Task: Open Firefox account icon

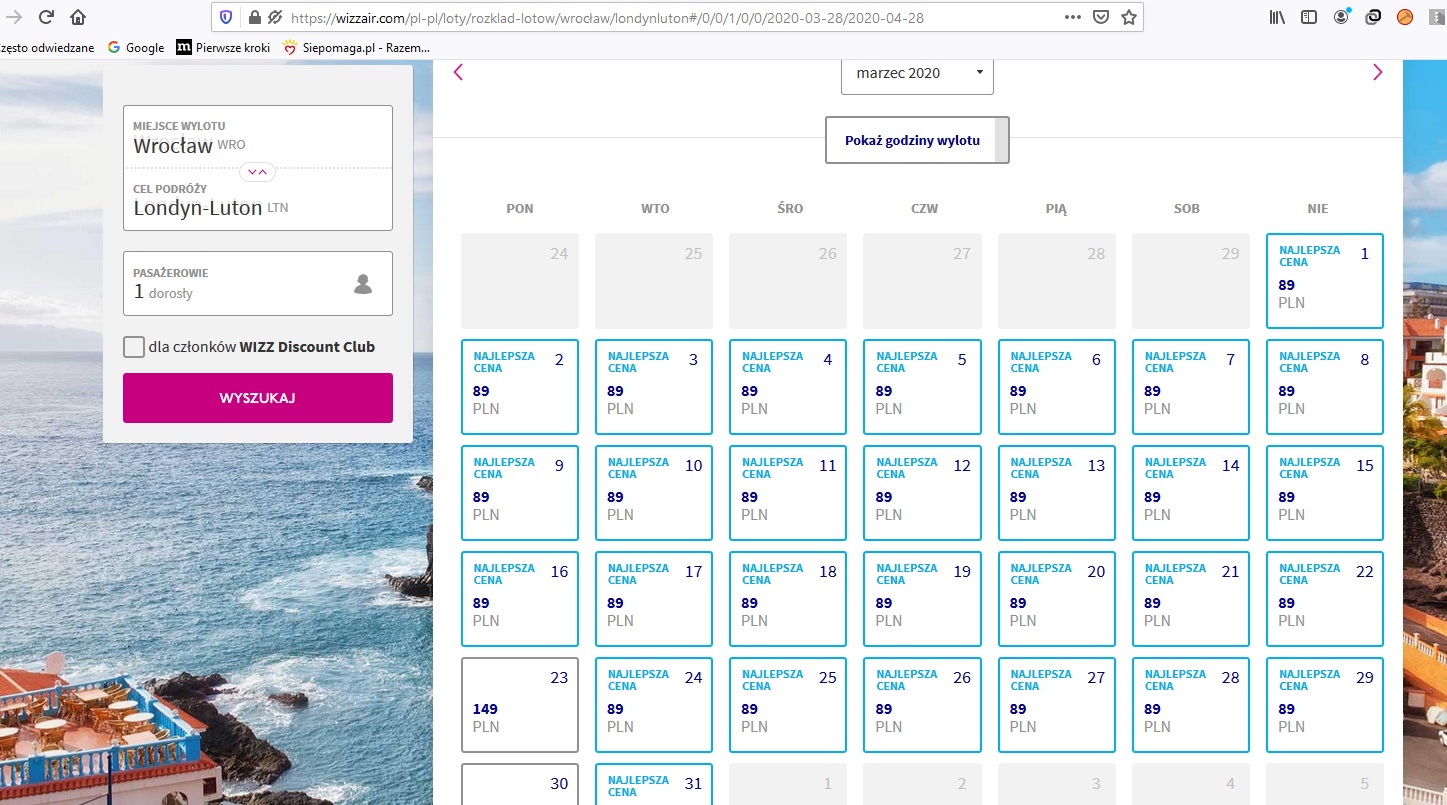Action: pos(1342,17)
